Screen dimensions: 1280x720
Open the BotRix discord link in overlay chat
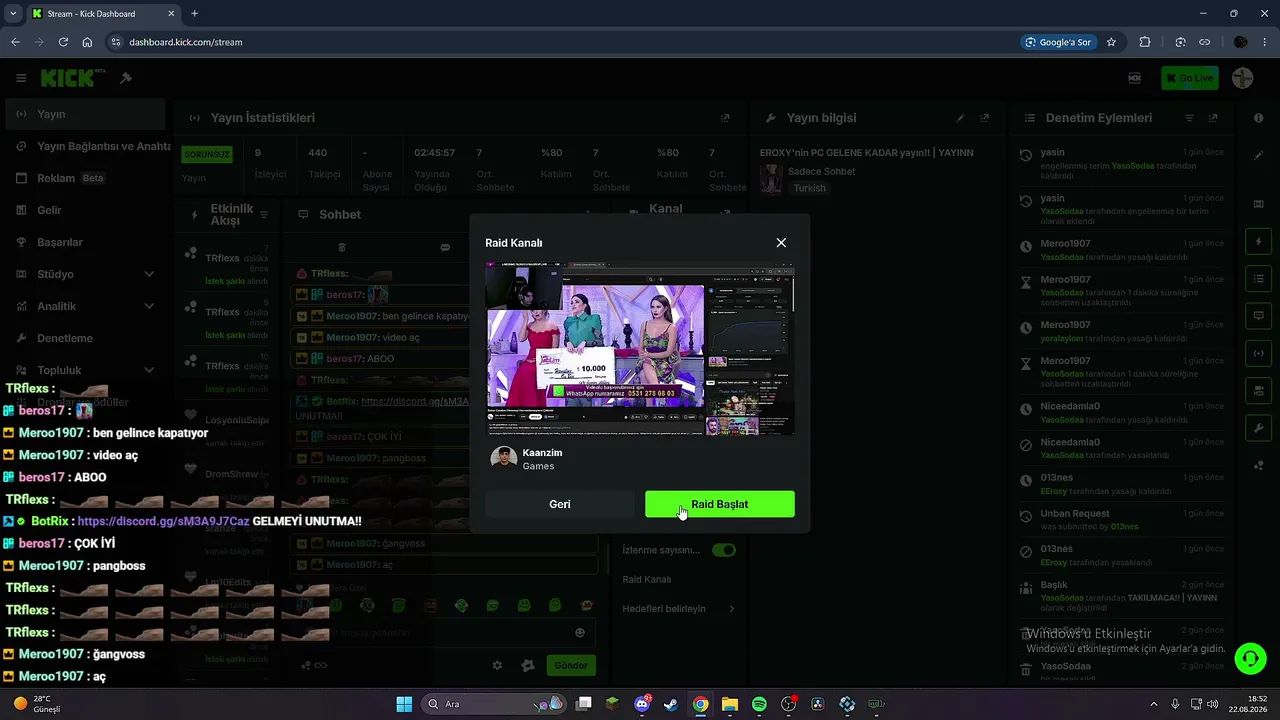(x=163, y=521)
